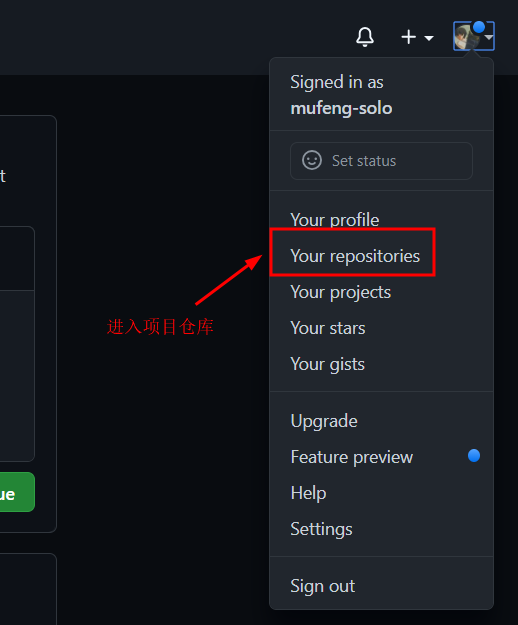Open the notifications bell icon

(x=365, y=37)
